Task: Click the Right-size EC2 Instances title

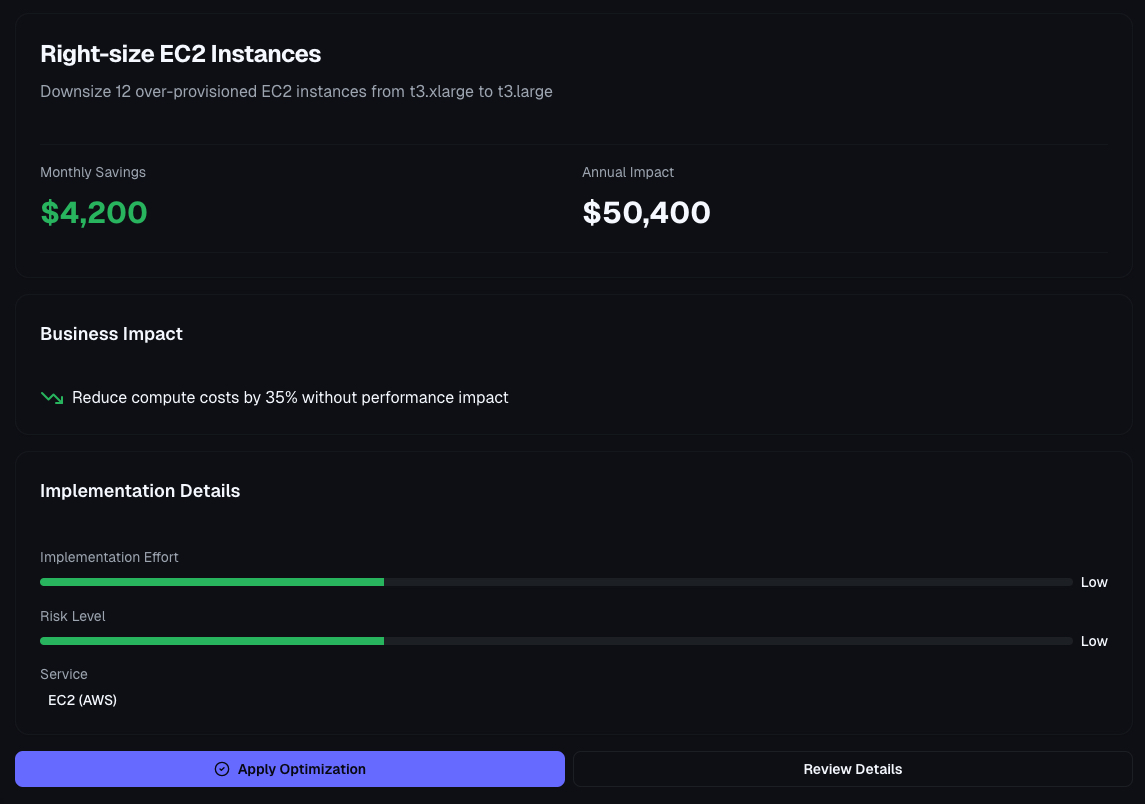Action: point(180,54)
